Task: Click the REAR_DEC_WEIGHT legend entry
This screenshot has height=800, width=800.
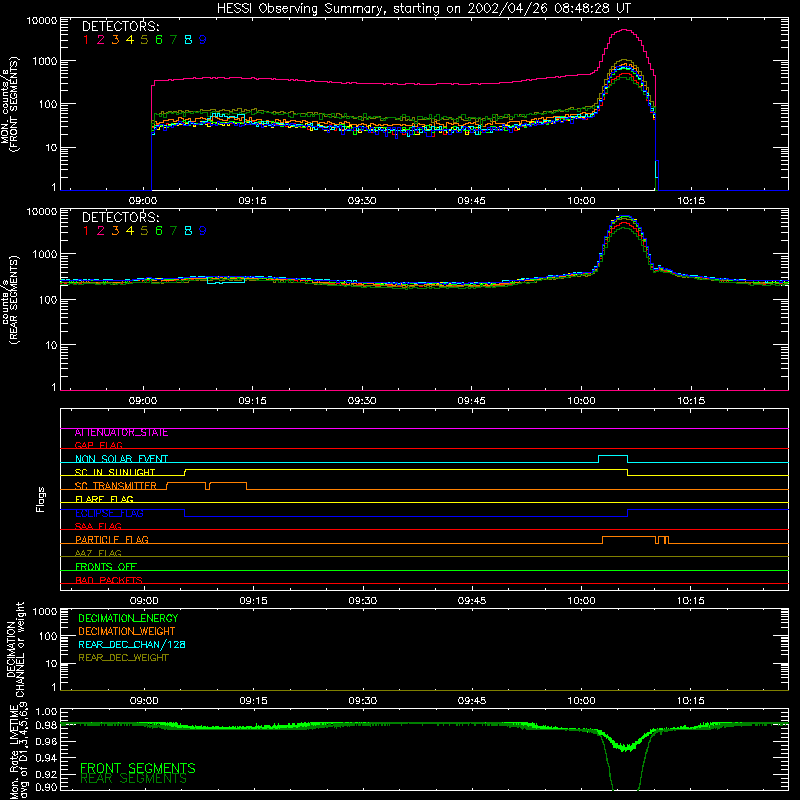Action: 123,658
